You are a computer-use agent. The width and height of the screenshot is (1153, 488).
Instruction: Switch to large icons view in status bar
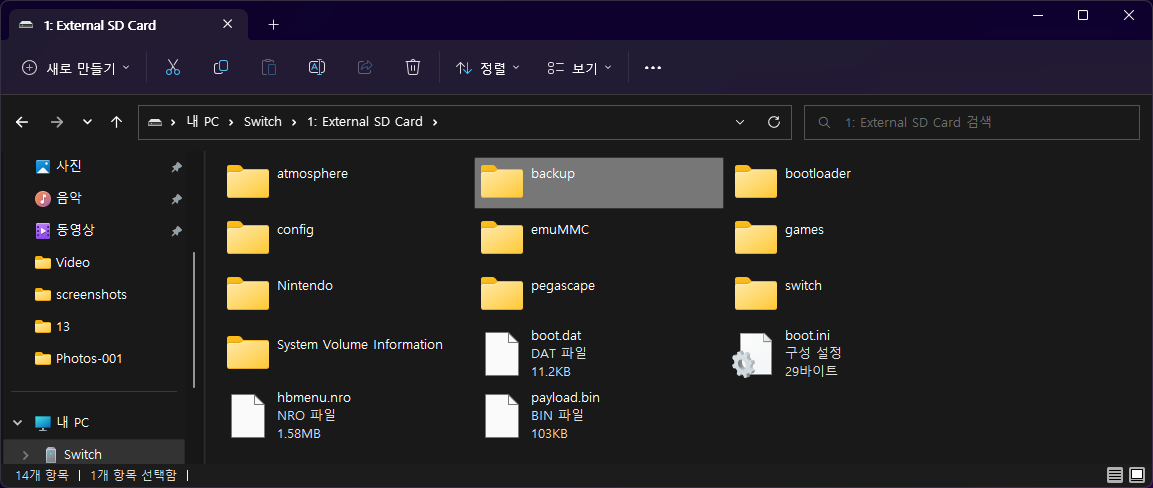(1137, 475)
